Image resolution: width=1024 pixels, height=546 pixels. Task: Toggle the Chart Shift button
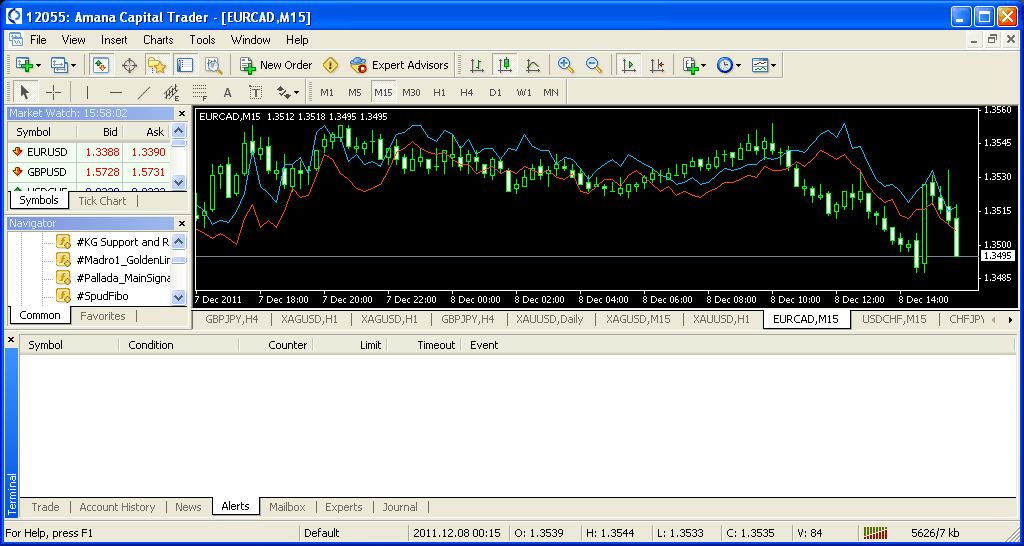656,65
